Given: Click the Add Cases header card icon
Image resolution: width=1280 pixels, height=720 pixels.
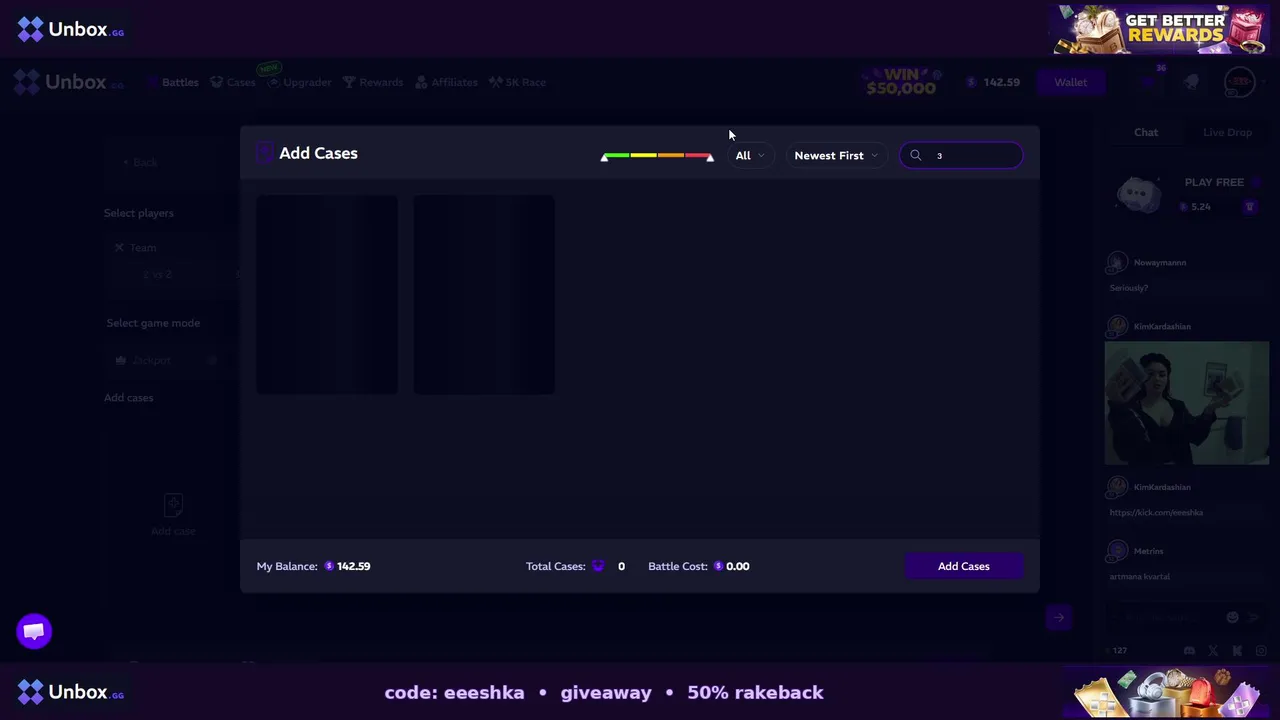Looking at the screenshot, I should (x=264, y=153).
